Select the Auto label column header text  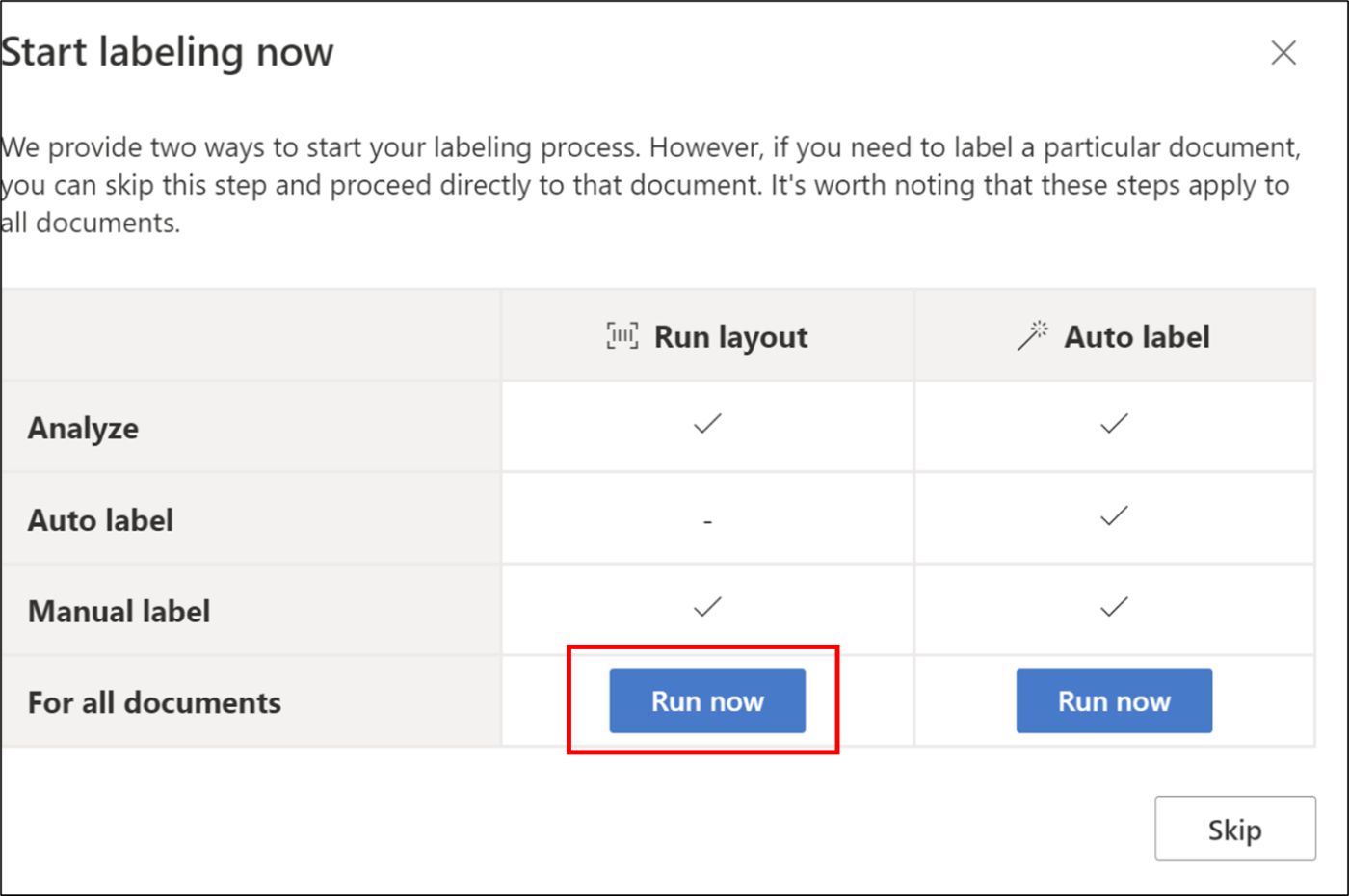tap(1137, 337)
